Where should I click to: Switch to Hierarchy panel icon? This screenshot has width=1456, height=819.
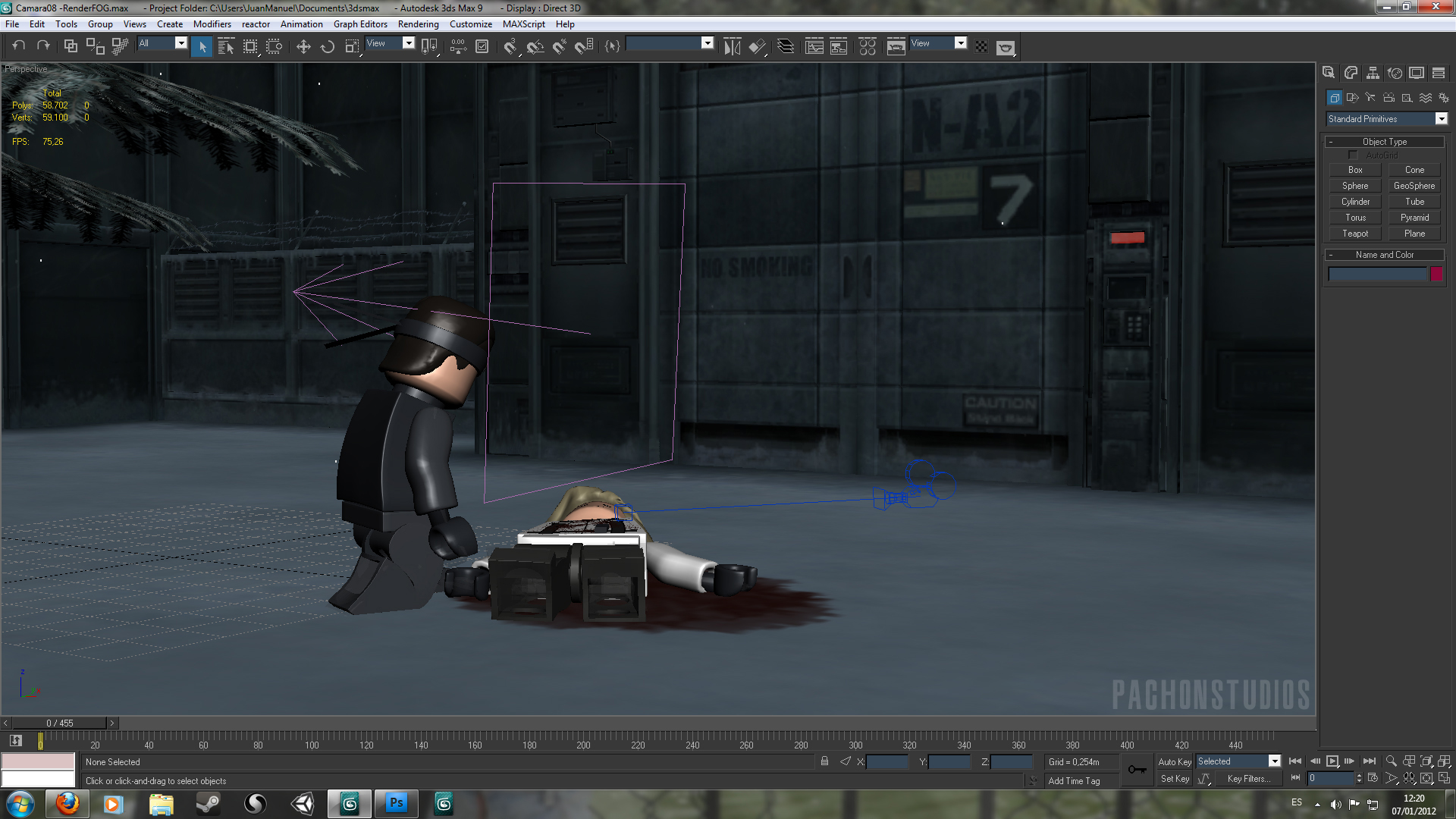coord(1373,73)
